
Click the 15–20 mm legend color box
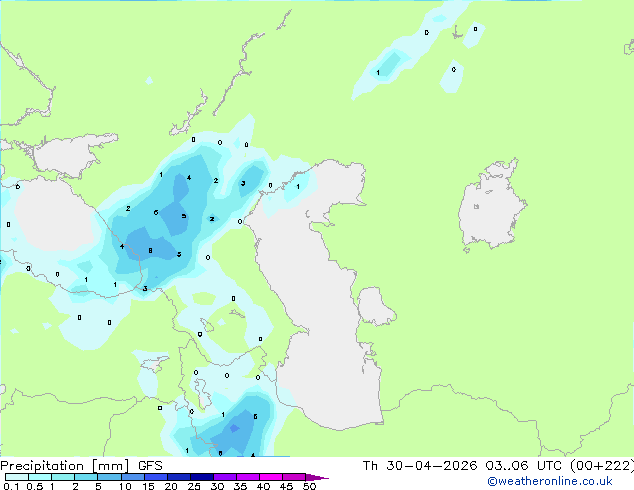[156, 477]
